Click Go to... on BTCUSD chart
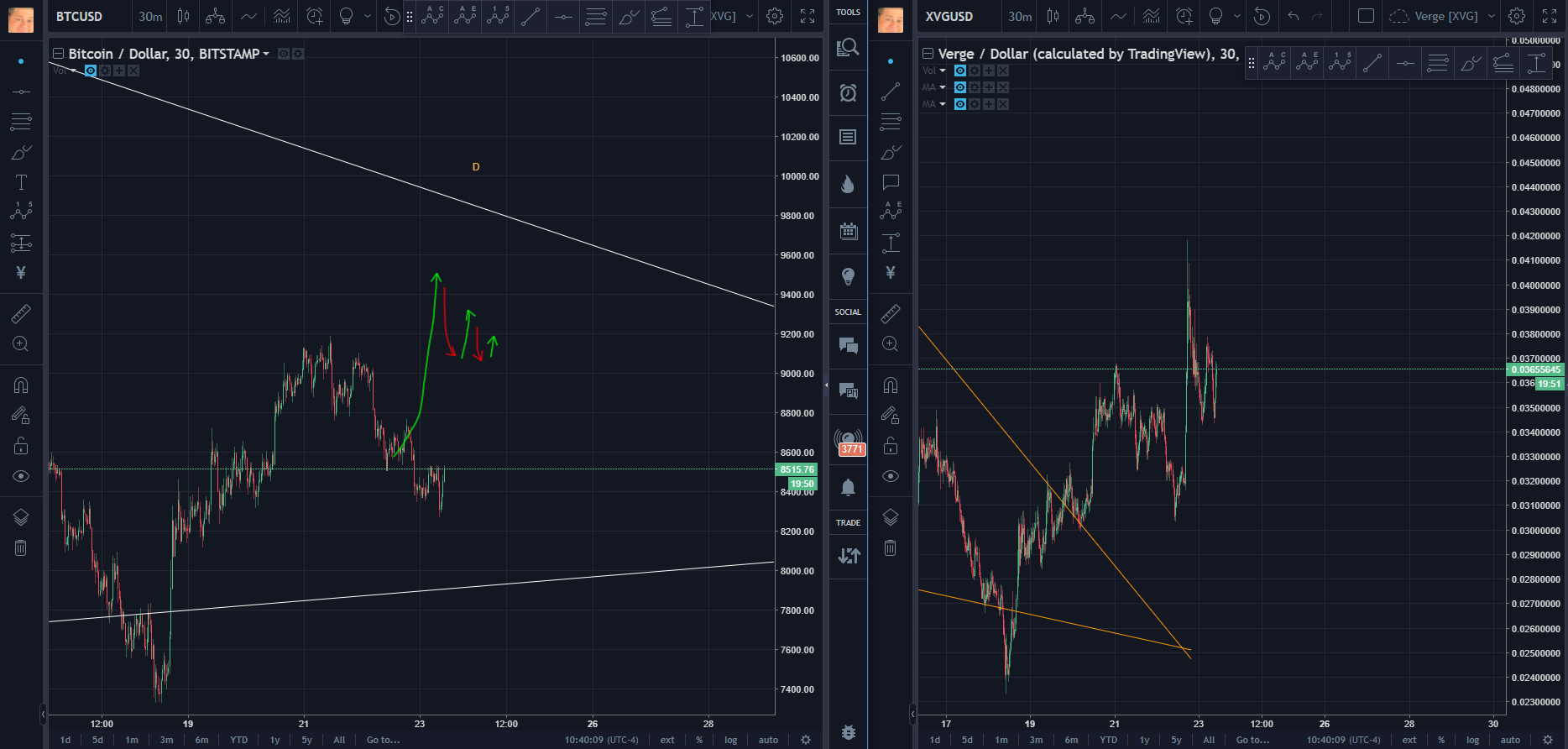The height and width of the screenshot is (749, 1568). tap(383, 740)
